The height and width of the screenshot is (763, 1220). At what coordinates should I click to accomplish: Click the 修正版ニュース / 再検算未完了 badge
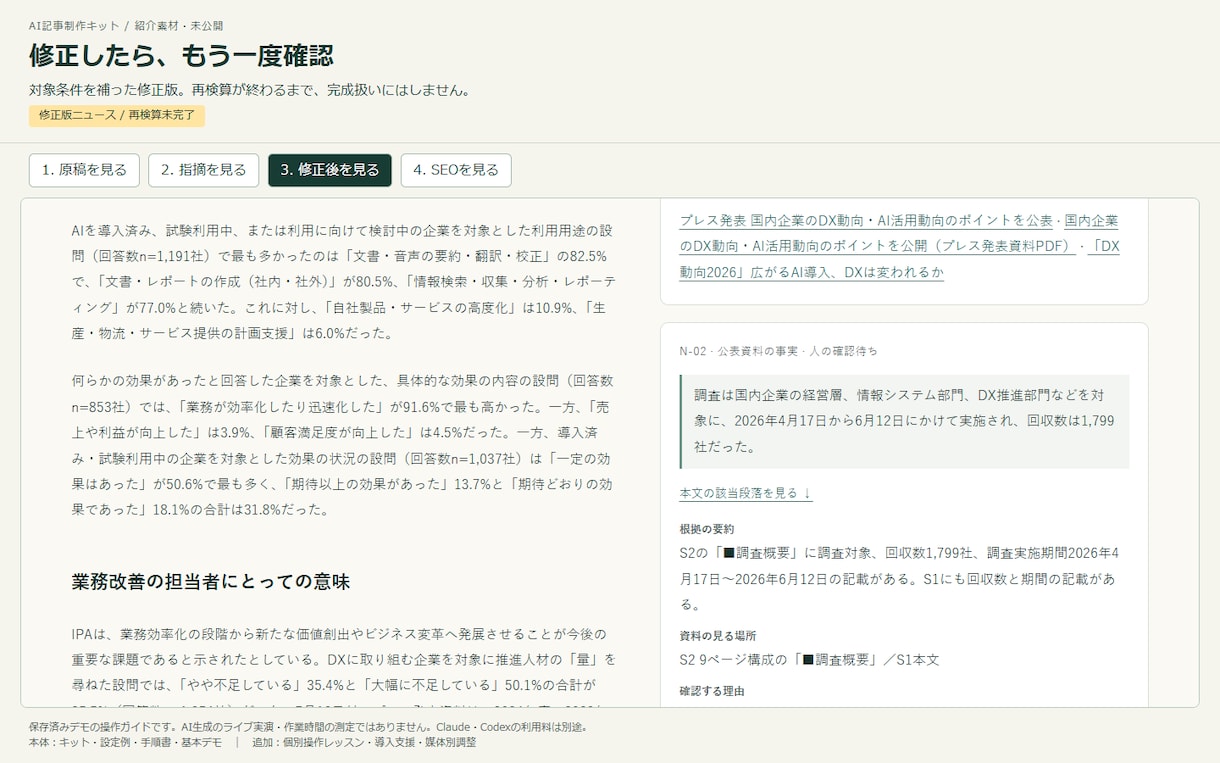pyautogui.click(x=117, y=115)
